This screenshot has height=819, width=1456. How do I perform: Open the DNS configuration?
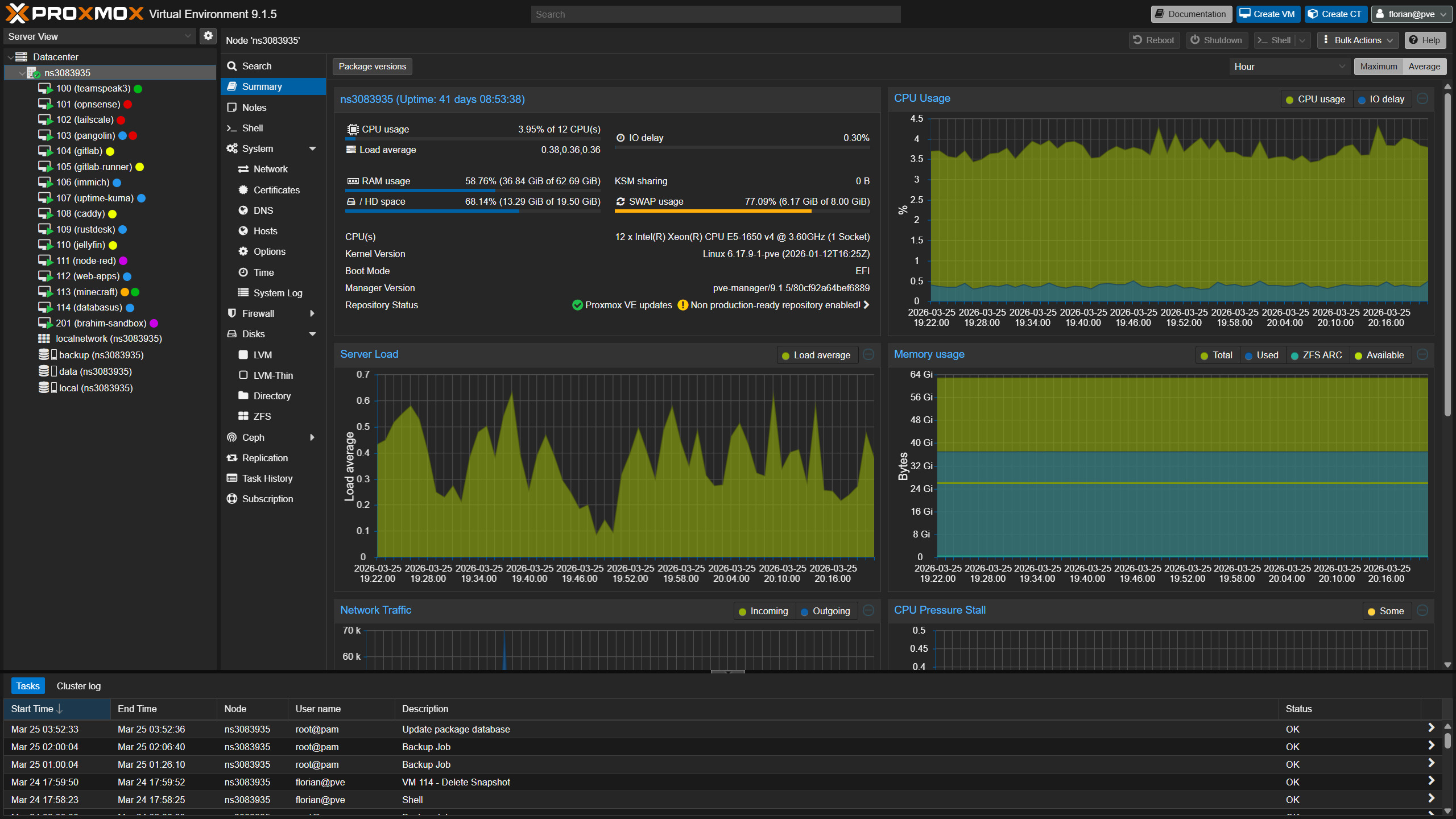click(x=263, y=210)
